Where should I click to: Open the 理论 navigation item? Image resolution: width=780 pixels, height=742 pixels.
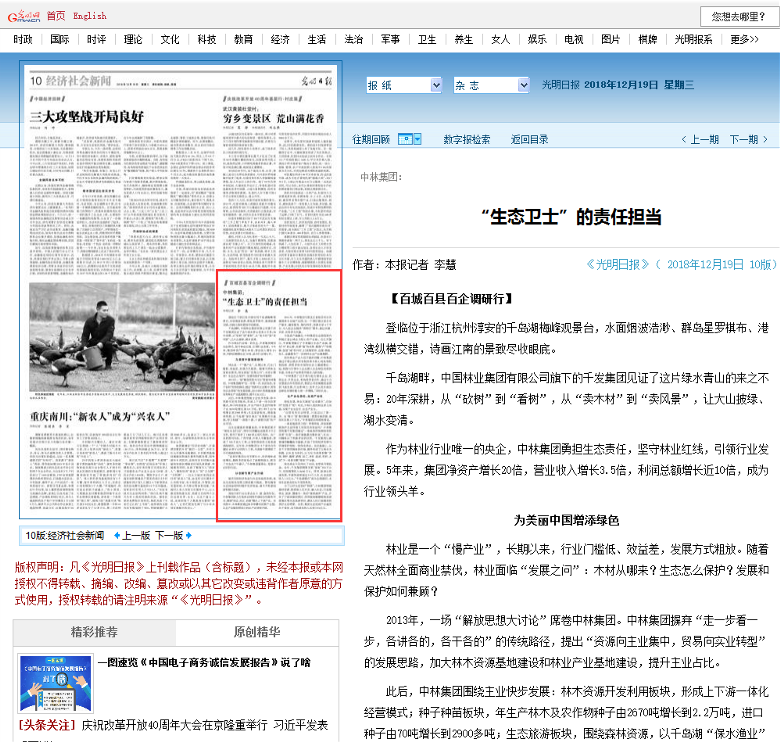coord(133,39)
